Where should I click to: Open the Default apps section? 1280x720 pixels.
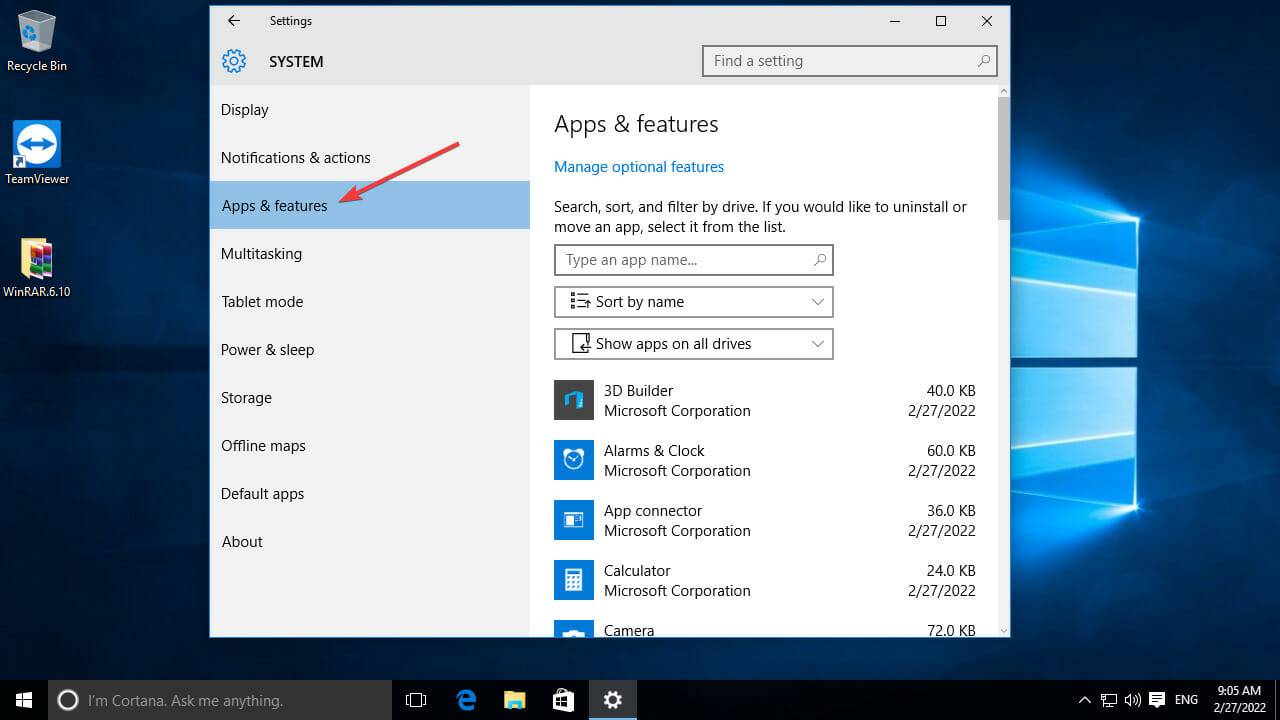pyautogui.click(x=262, y=493)
